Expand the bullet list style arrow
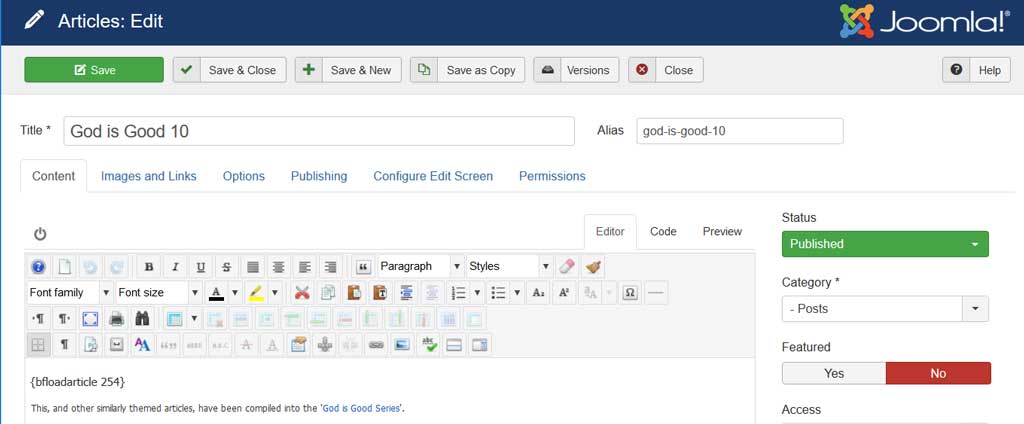Screen dimensions: 1024x424 click(x=517, y=293)
